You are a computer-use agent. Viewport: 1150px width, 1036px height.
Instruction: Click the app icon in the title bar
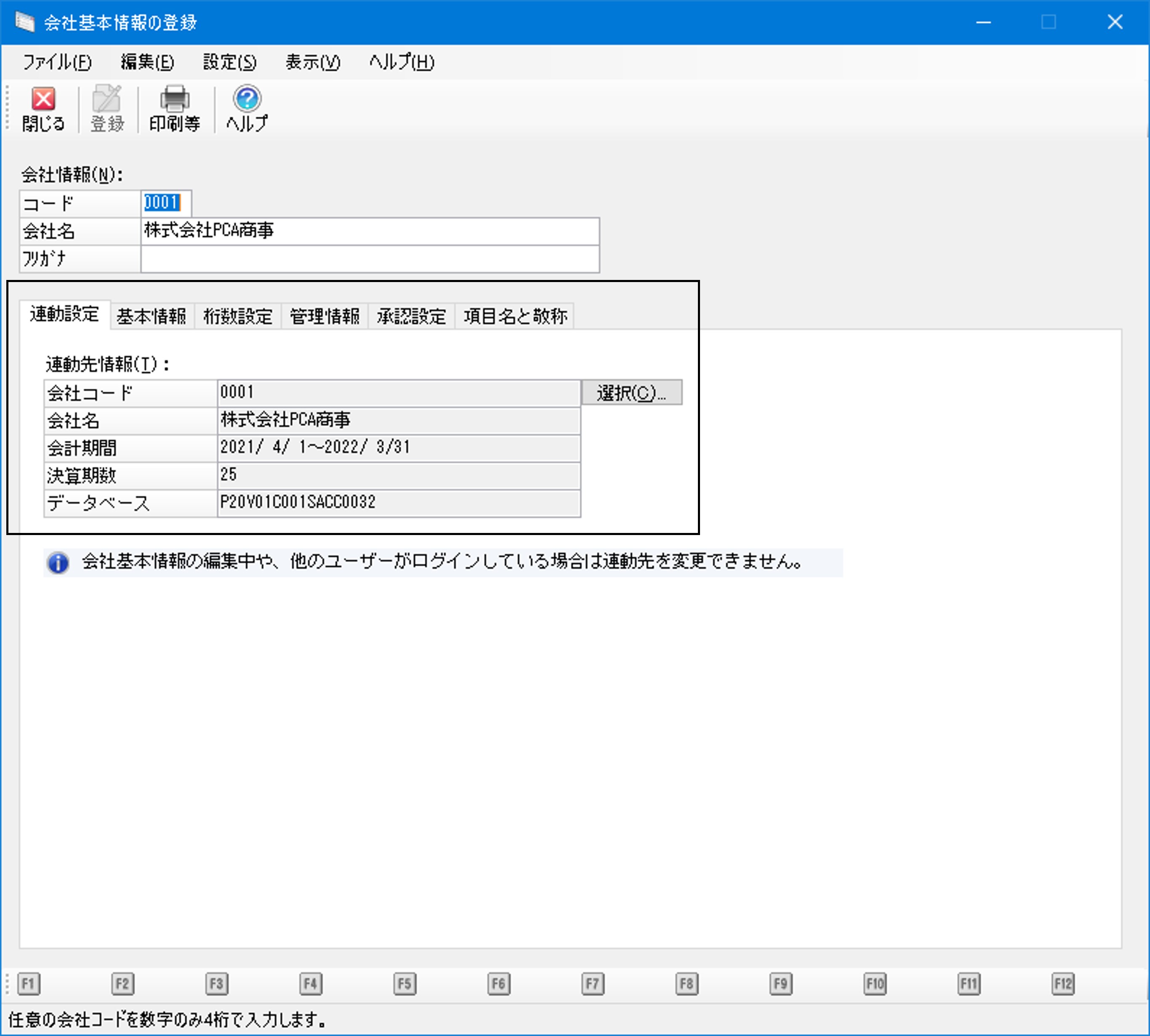pyautogui.click(x=25, y=22)
